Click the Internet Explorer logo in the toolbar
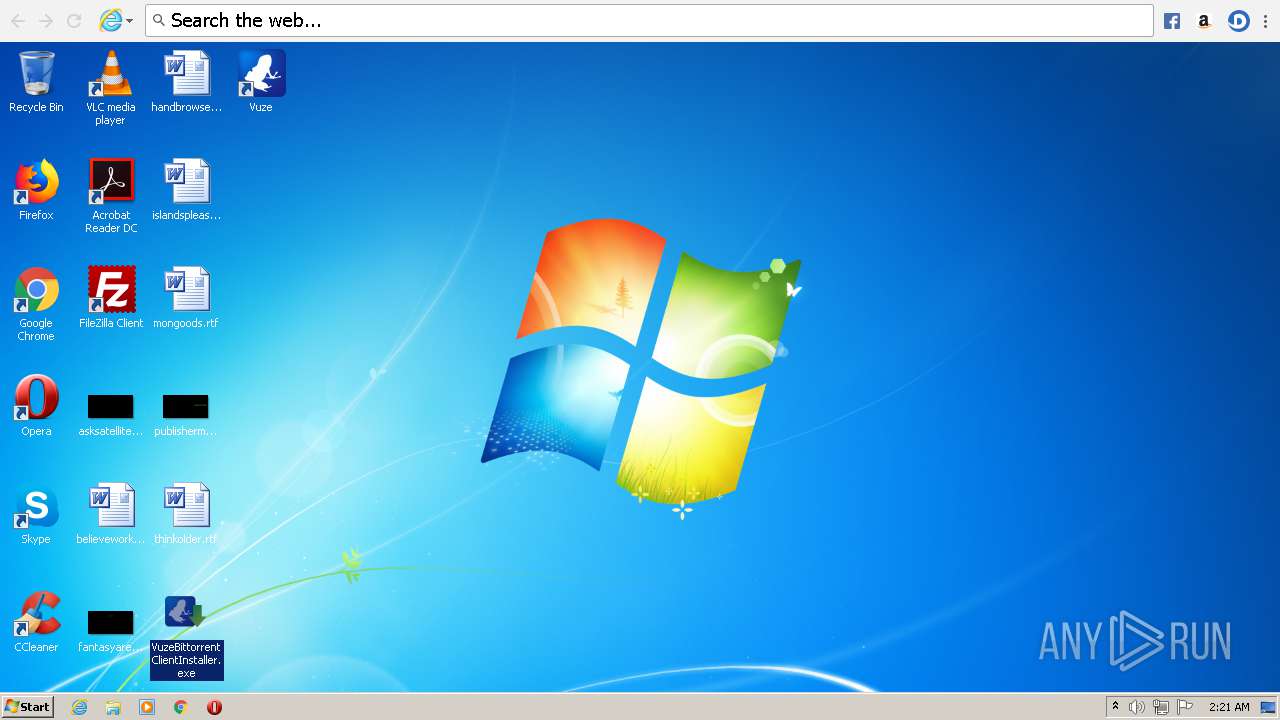The width and height of the screenshot is (1280, 720). (x=110, y=20)
